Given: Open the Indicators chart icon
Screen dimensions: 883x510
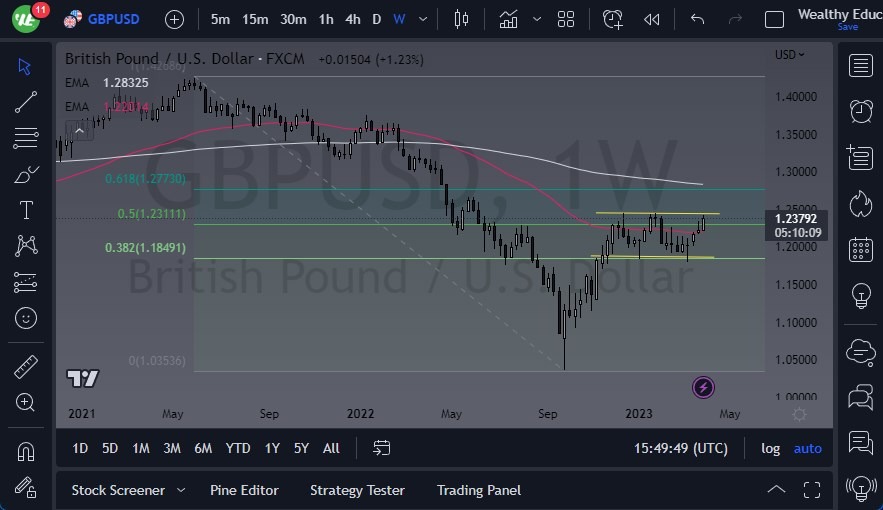Looking at the screenshot, I should coord(509,19).
